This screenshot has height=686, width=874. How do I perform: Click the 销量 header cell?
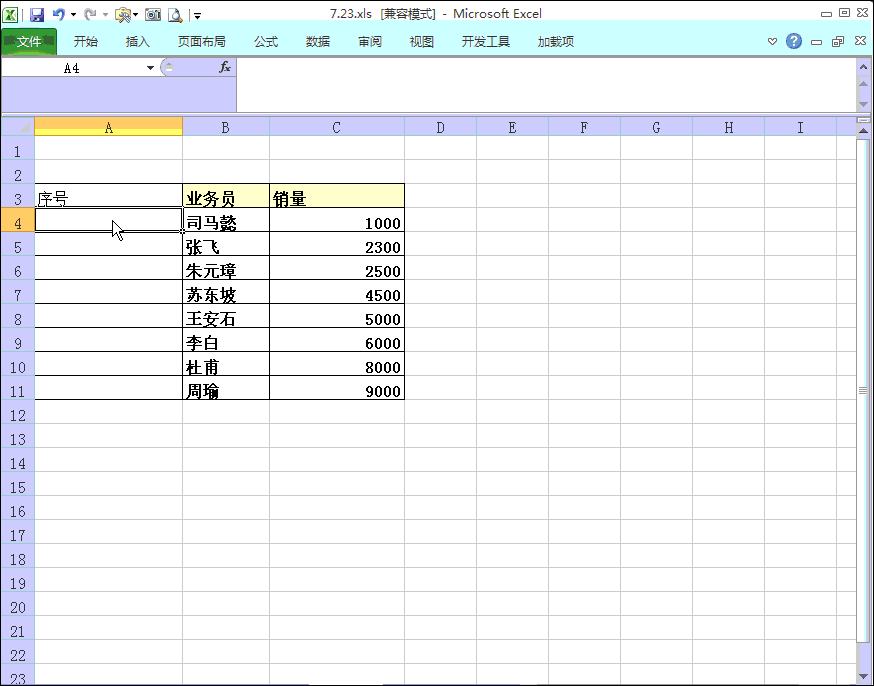tap(337, 196)
